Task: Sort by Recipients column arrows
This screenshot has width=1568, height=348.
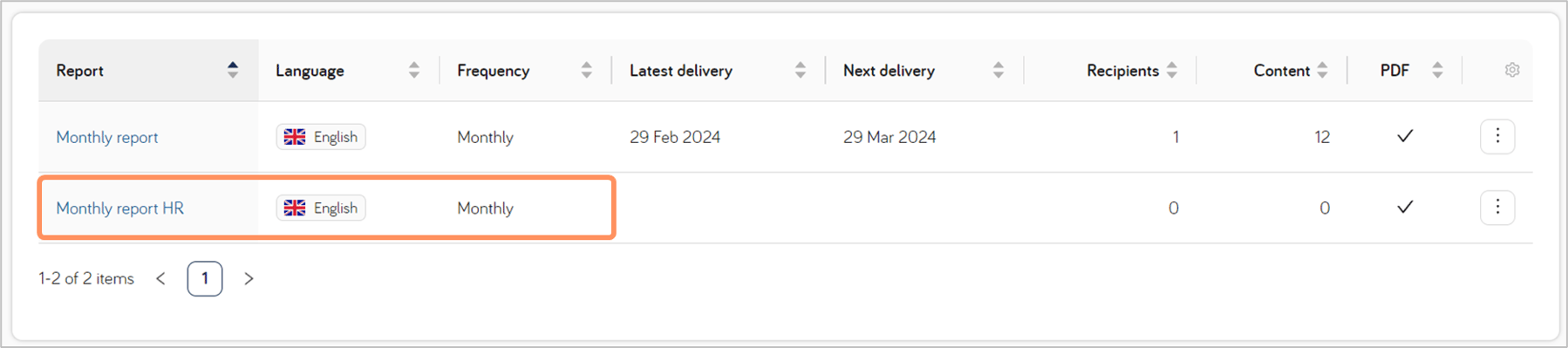Action: pyautogui.click(x=1172, y=70)
